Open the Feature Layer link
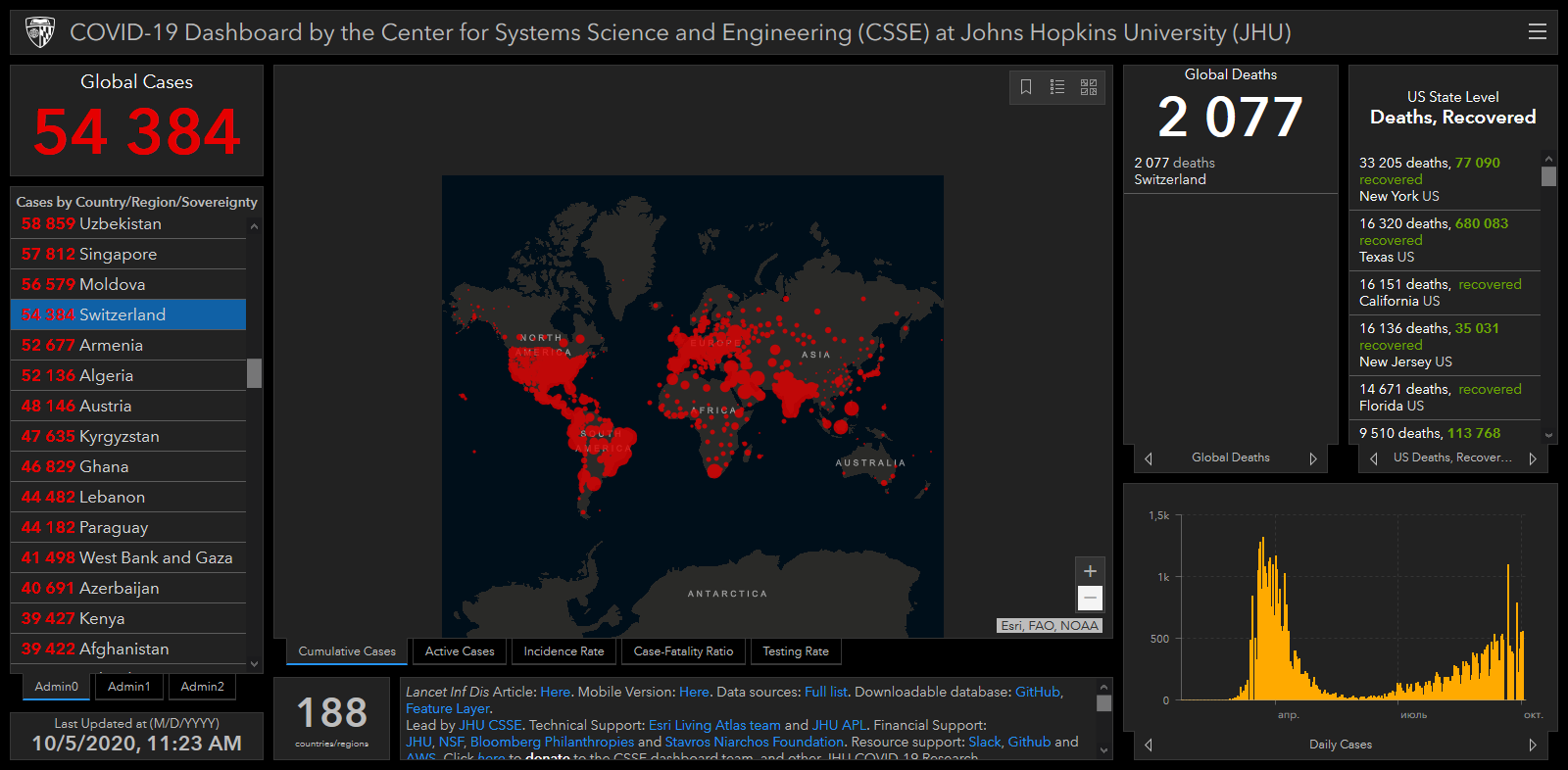 coord(448,708)
